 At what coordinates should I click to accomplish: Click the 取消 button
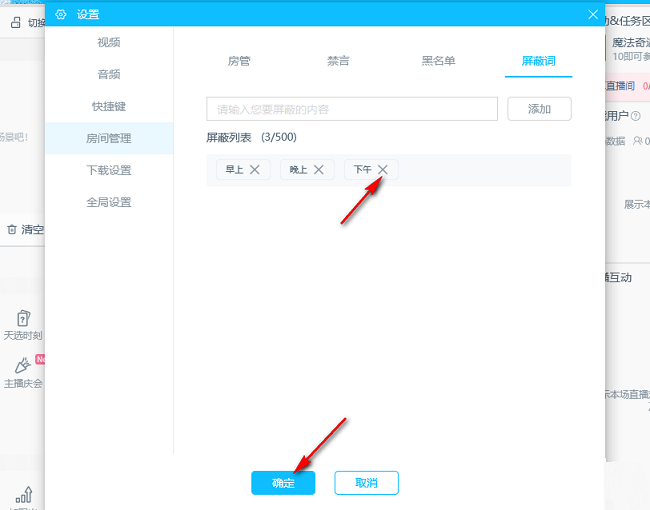[366, 483]
